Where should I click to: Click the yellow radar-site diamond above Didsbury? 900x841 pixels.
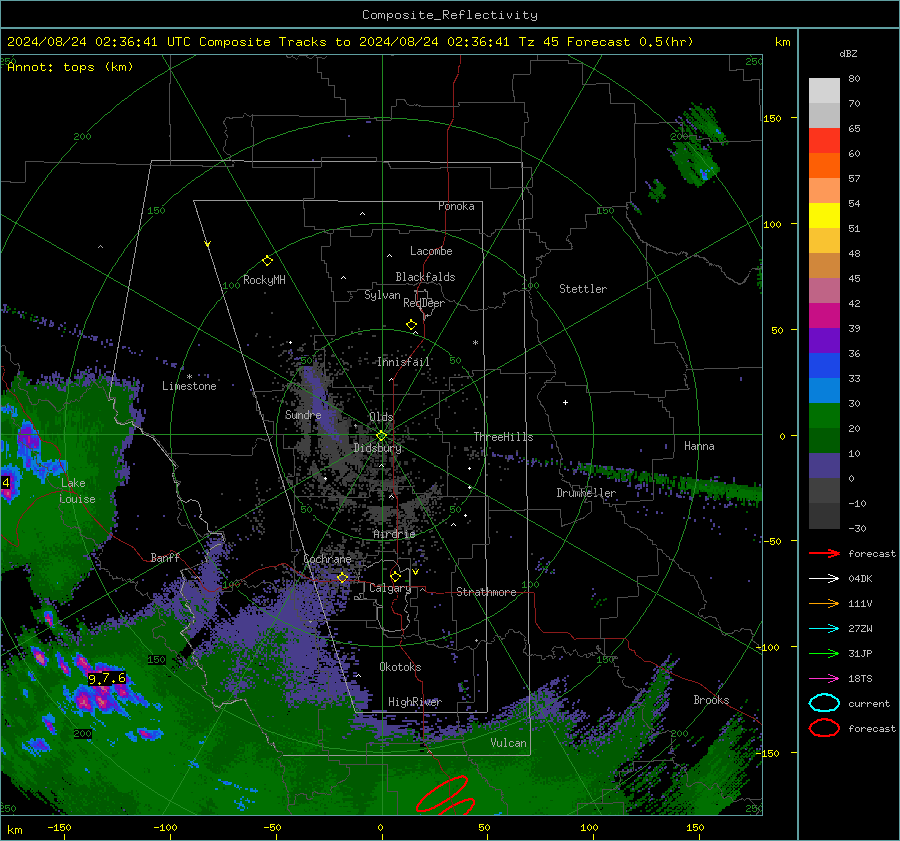coord(381,436)
